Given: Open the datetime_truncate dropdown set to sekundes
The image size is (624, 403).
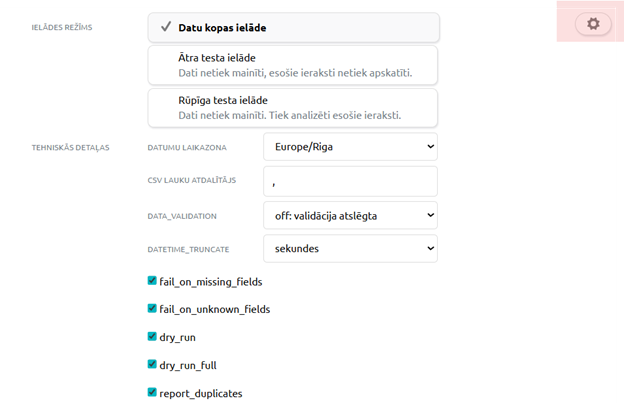Looking at the screenshot, I should pyautogui.click(x=350, y=249).
